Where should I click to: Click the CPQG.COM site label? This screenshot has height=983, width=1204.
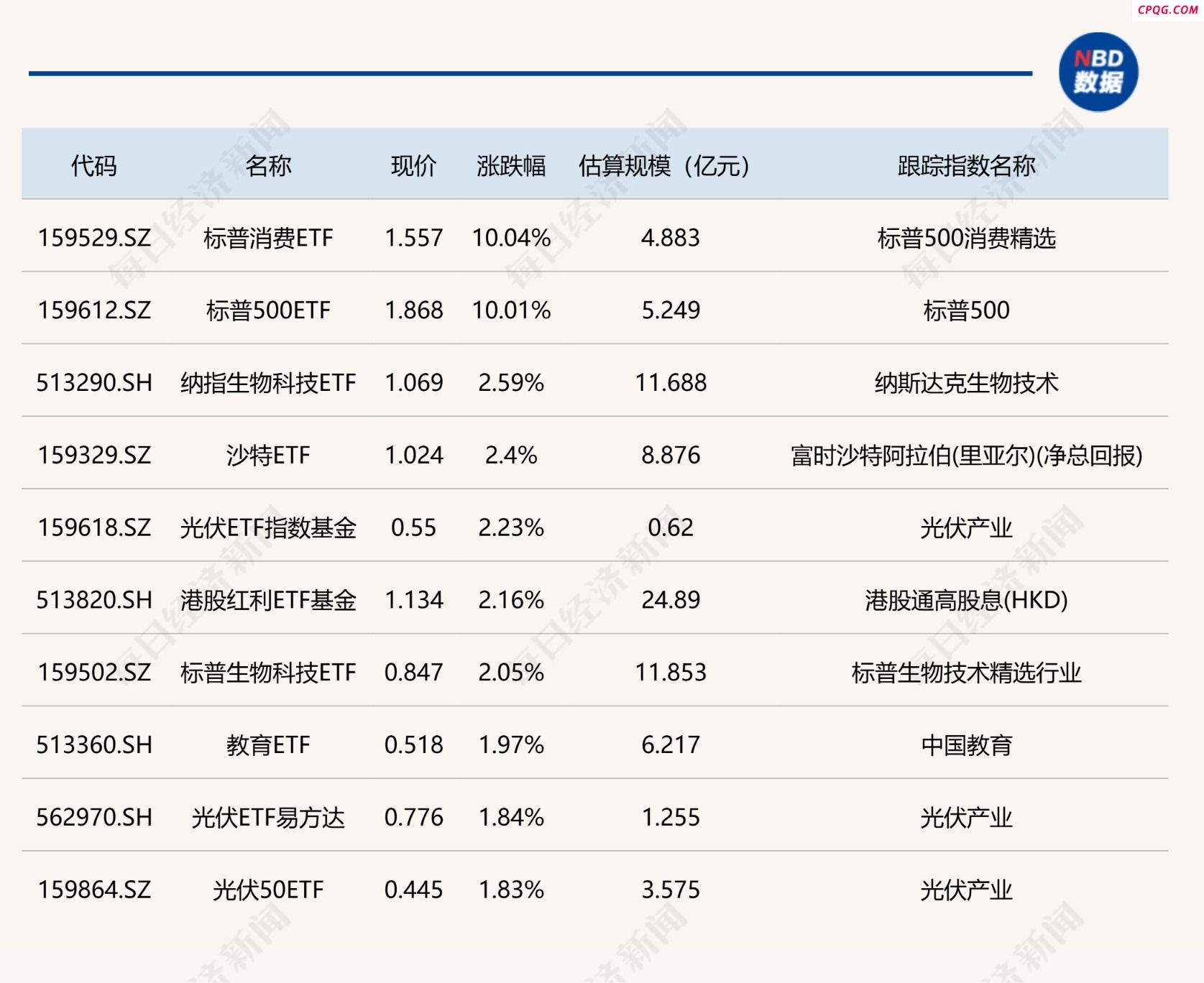pyautogui.click(x=1168, y=9)
